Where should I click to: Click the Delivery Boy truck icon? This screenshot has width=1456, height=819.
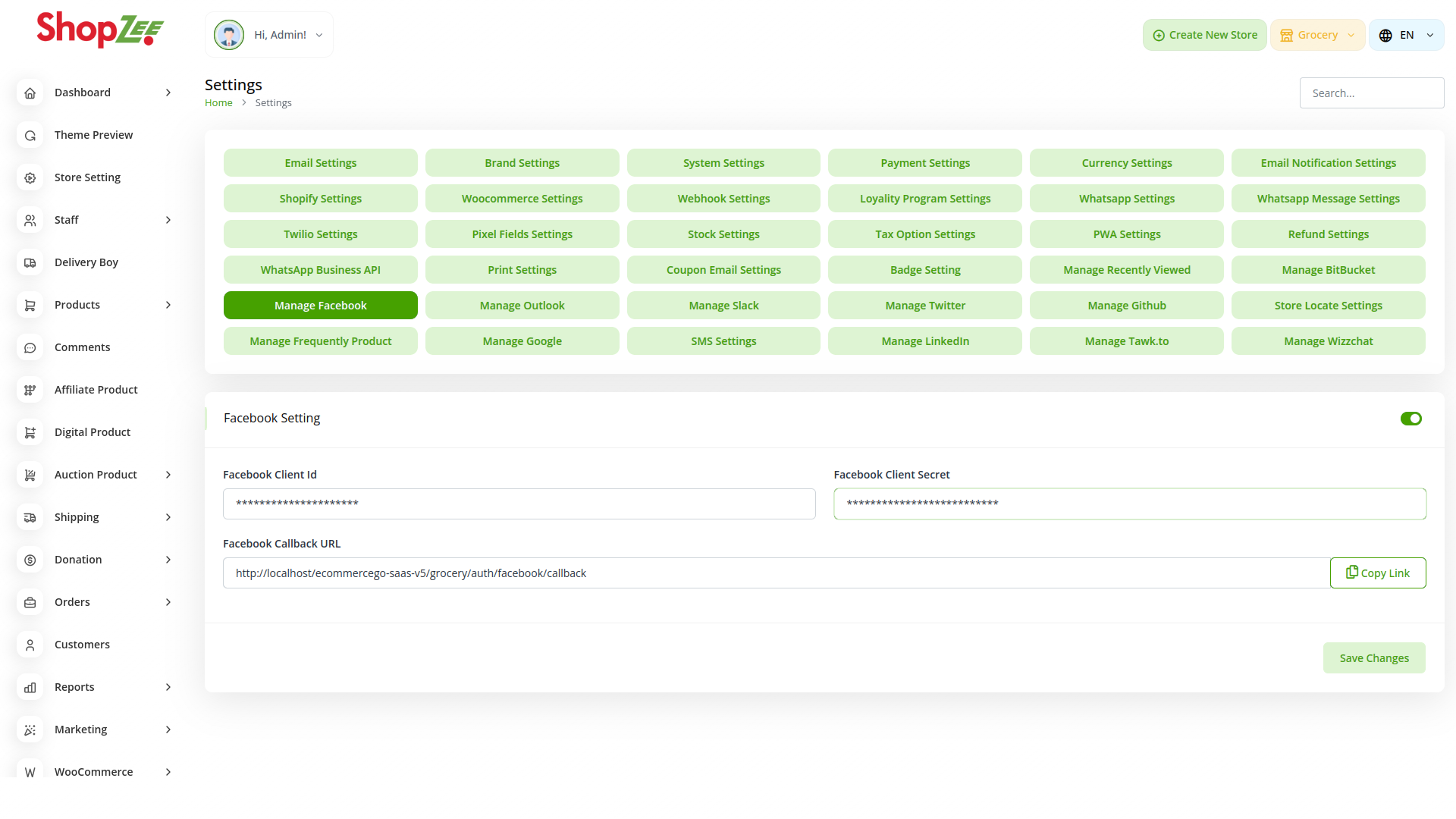30,262
